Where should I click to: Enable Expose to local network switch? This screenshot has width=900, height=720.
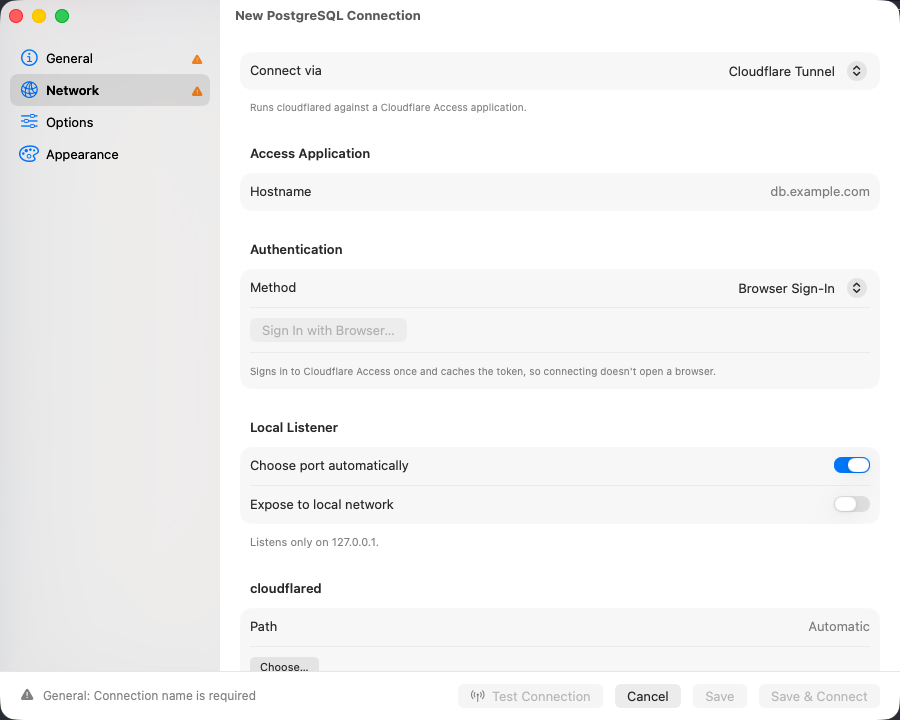pos(851,504)
